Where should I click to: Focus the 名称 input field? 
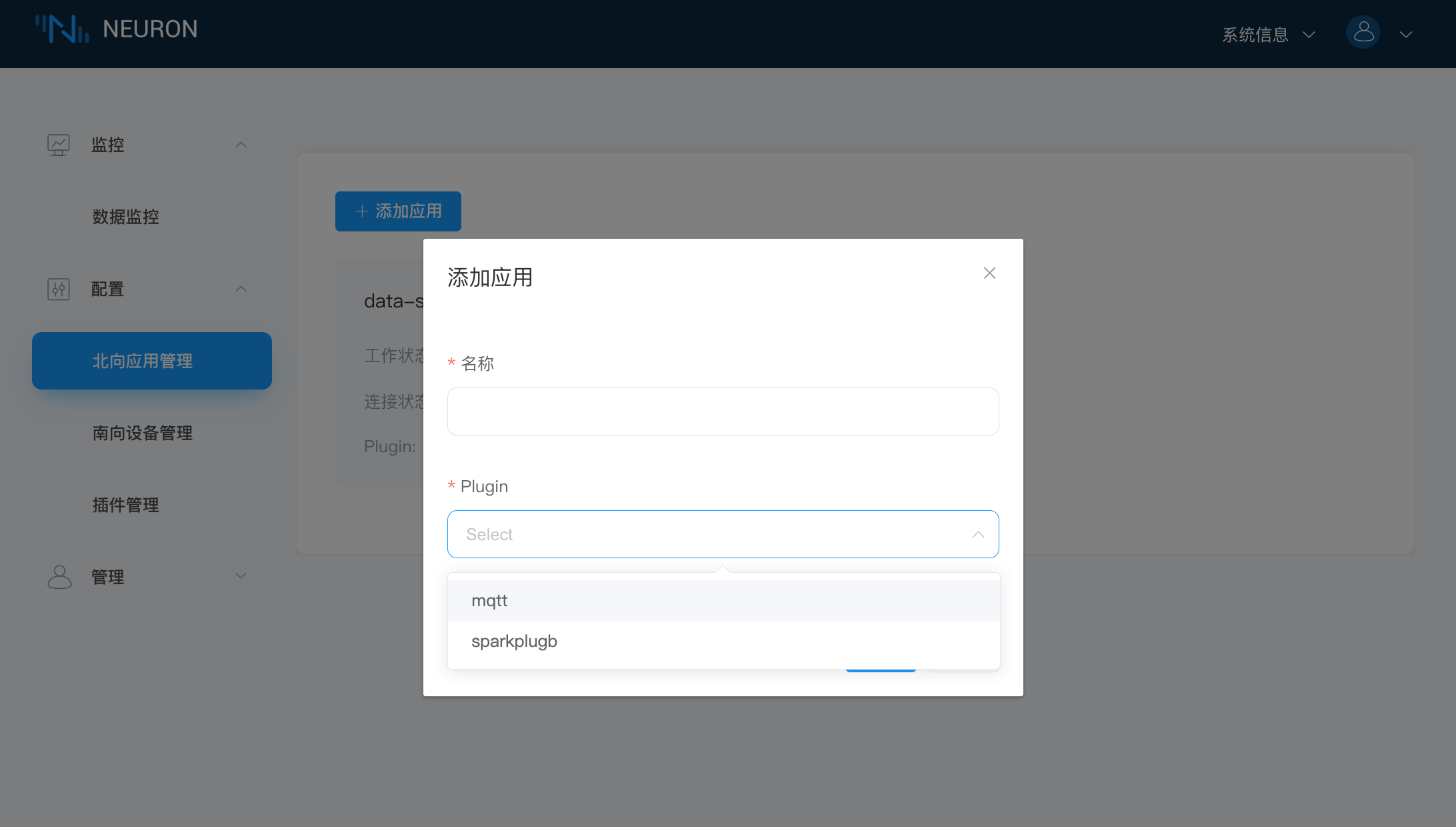click(x=723, y=411)
